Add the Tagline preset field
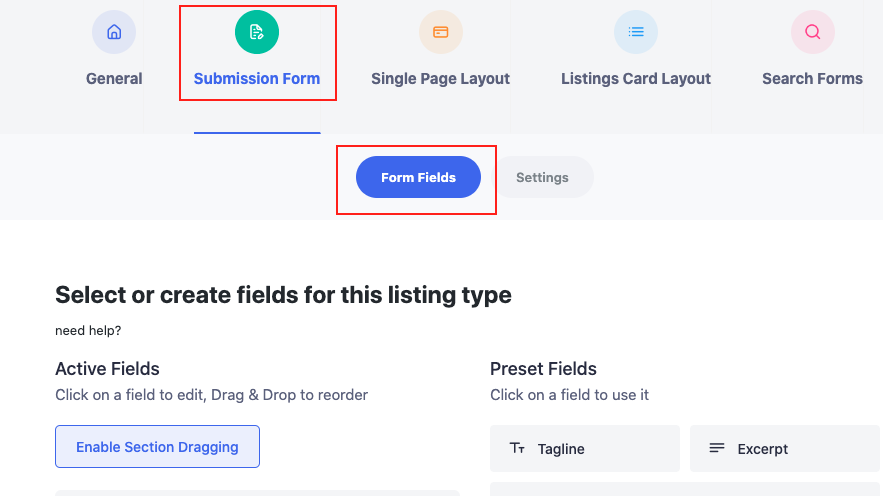Image resolution: width=883 pixels, height=496 pixels. [585, 448]
